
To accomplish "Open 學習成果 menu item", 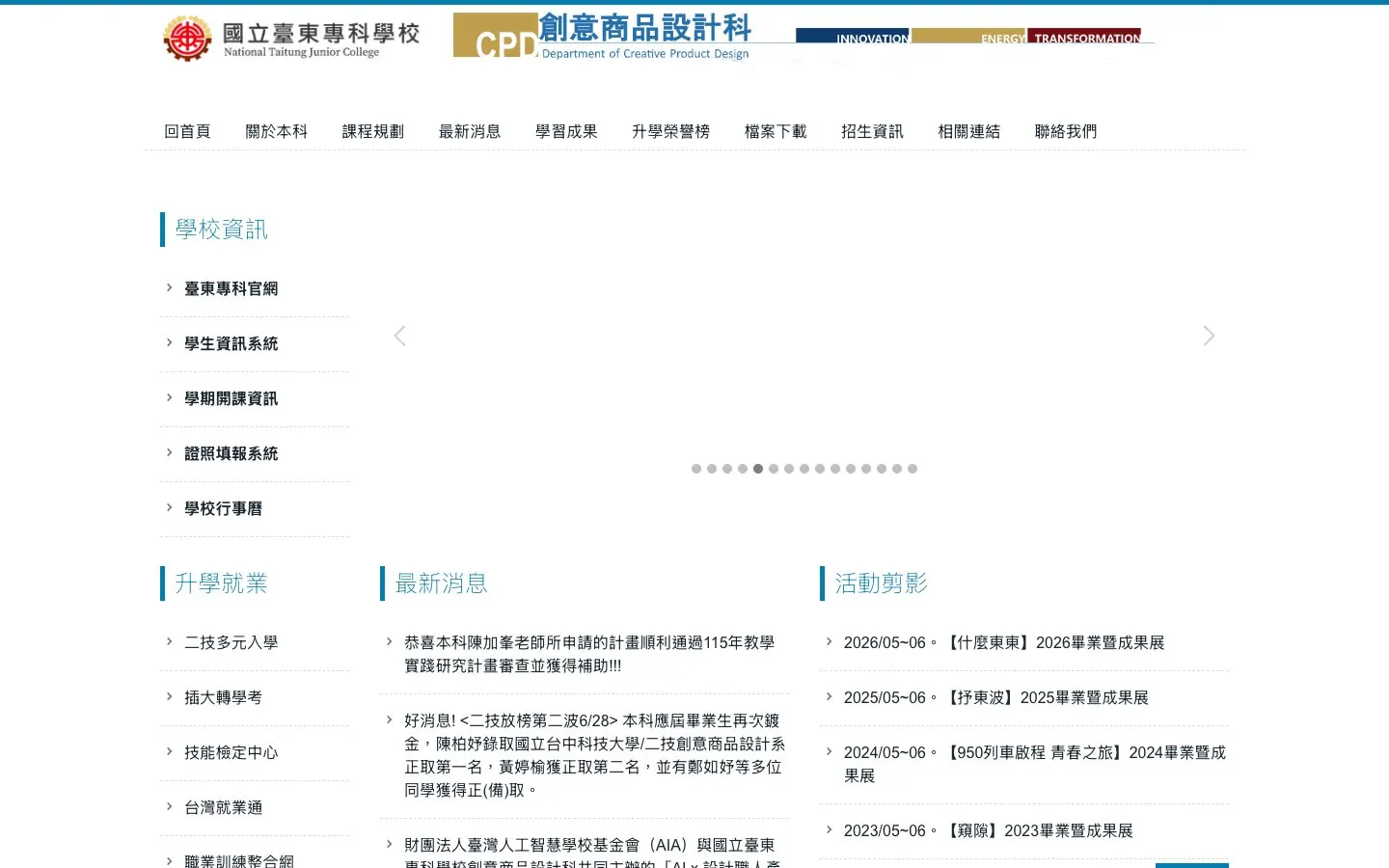I will [566, 131].
